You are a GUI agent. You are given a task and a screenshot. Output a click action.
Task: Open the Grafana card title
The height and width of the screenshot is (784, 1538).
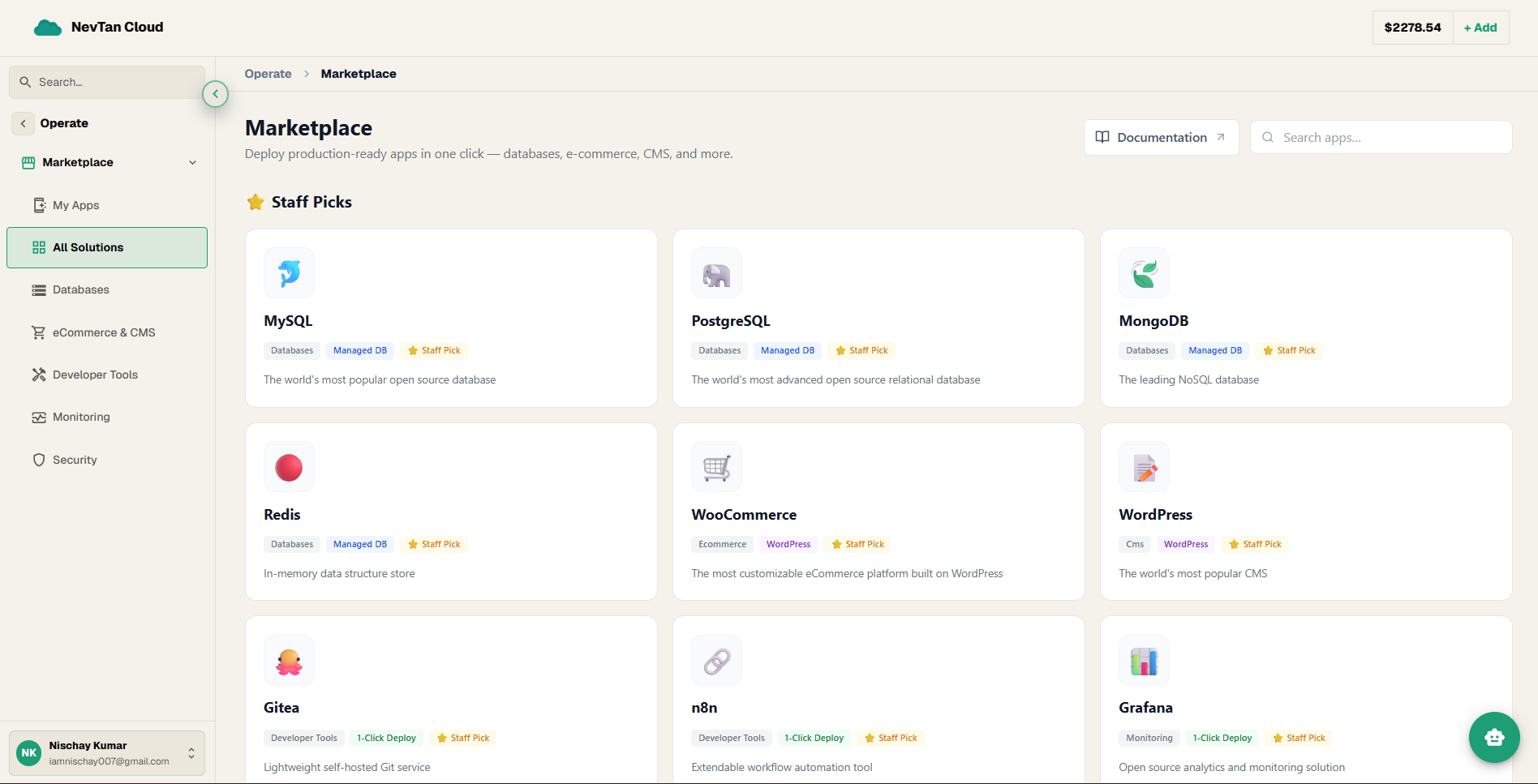pos(1145,708)
